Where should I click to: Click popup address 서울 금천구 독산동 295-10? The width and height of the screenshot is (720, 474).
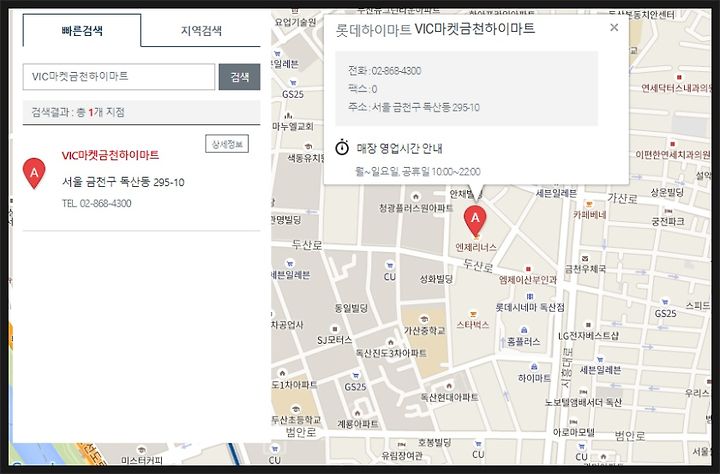tap(425, 107)
